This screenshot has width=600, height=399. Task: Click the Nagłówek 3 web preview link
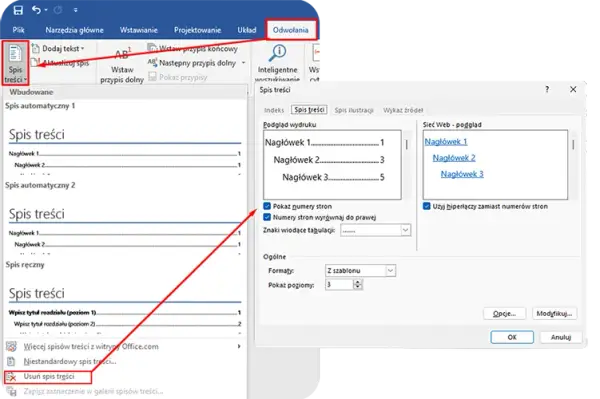pyautogui.click(x=462, y=174)
